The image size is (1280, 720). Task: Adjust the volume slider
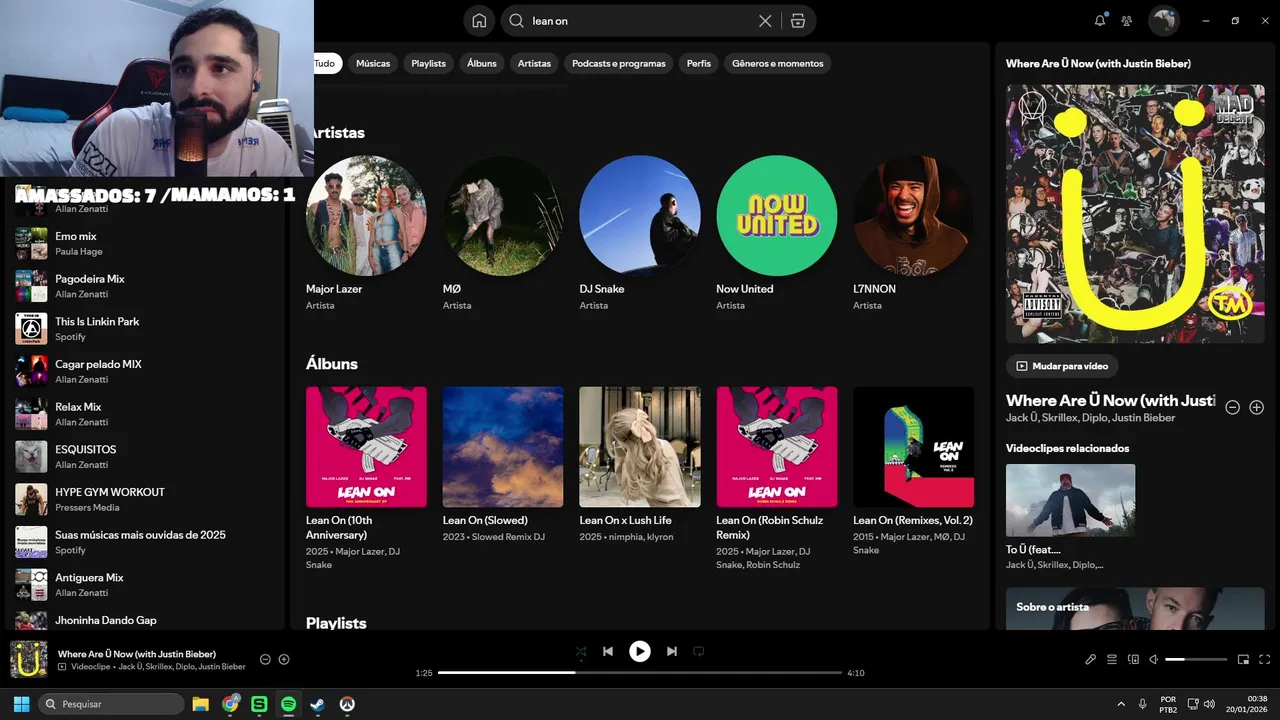coord(1196,659)
